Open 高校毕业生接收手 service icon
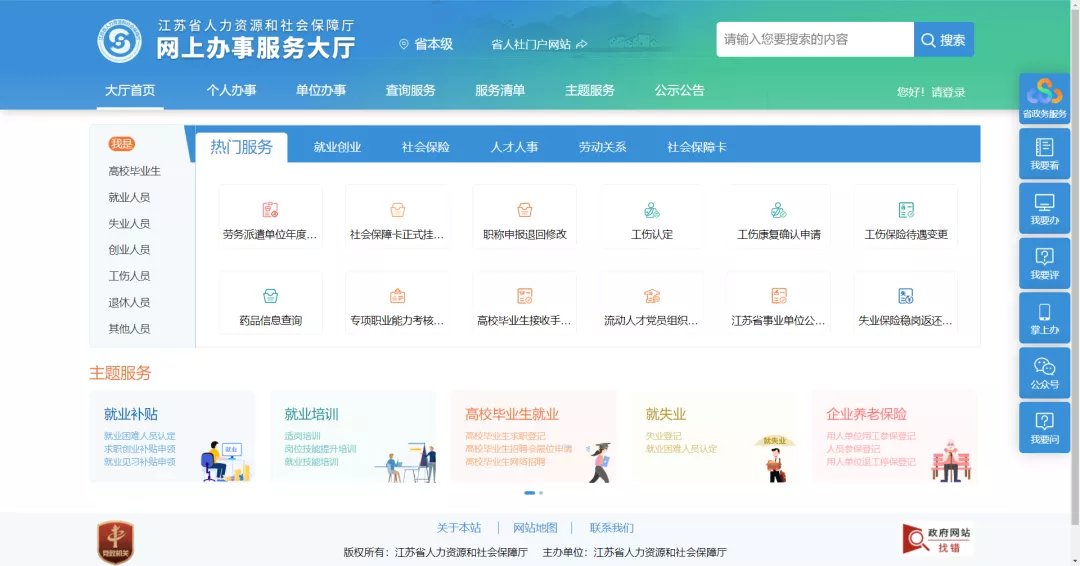 click(x=525, y=296)
